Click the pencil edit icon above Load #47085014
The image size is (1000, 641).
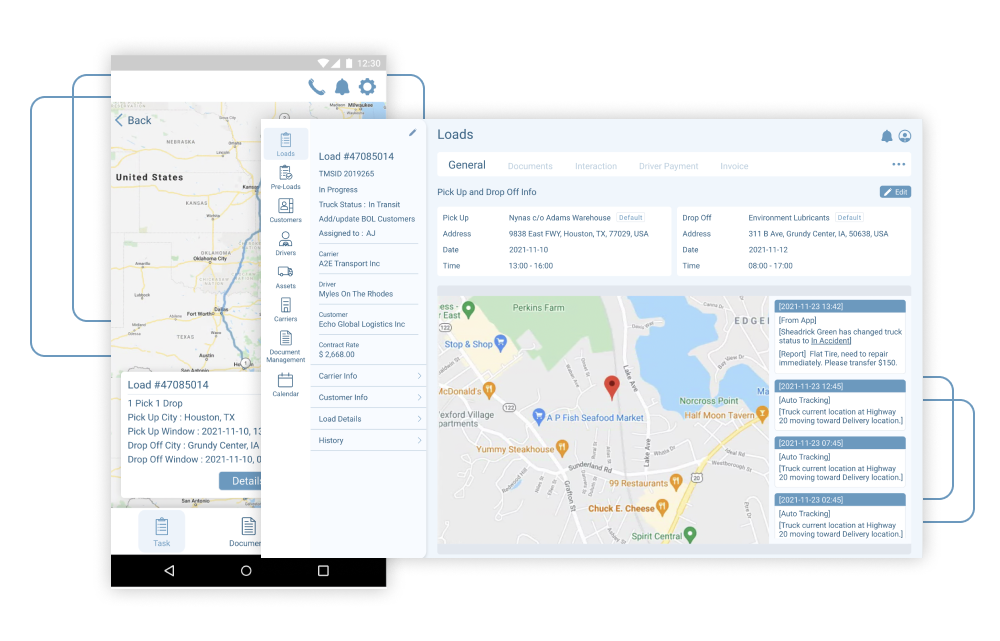413,133
